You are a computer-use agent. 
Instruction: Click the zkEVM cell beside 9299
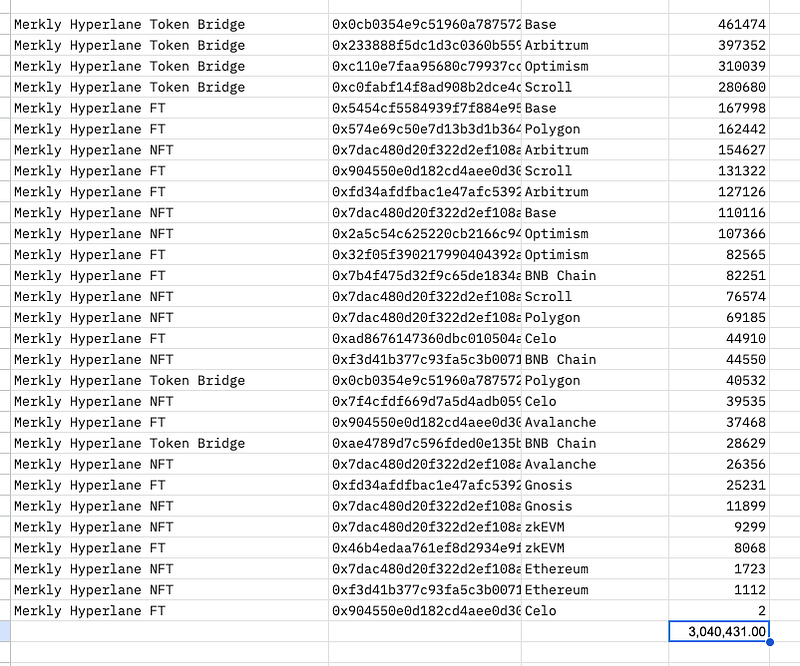[595, 526]
